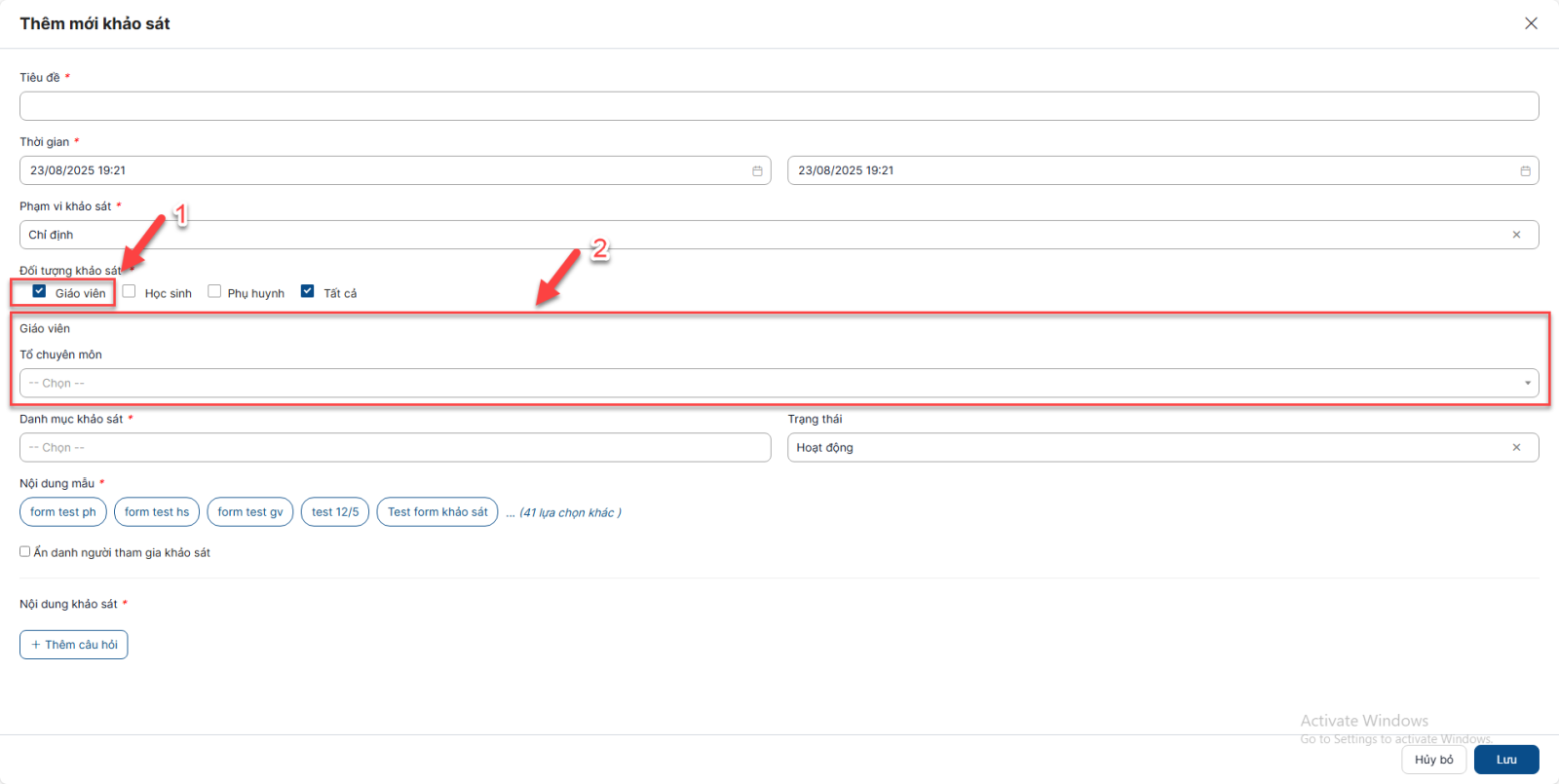Click the Thêm câu hỏi button
The width and height of the screenshot is (1559, 784).
(74, 645)
